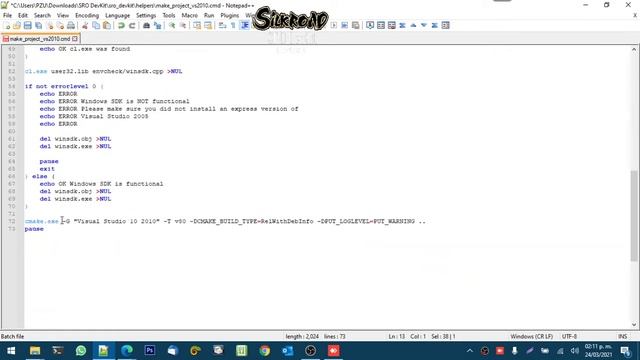This screenshot has height=360, width=640.
Task: Click the taskbar volume speaker icon
Action: pyautogui.click(x=575, y=351)
